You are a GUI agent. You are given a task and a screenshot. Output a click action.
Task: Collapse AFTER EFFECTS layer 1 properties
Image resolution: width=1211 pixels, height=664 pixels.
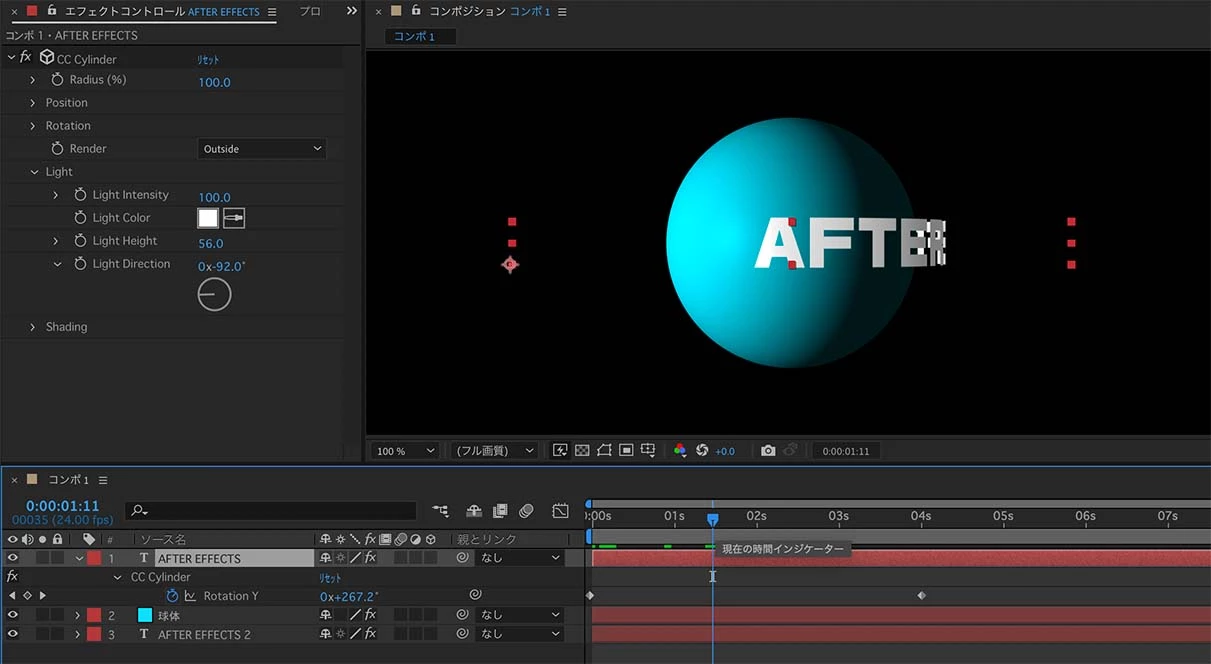[x=79, y=558]
